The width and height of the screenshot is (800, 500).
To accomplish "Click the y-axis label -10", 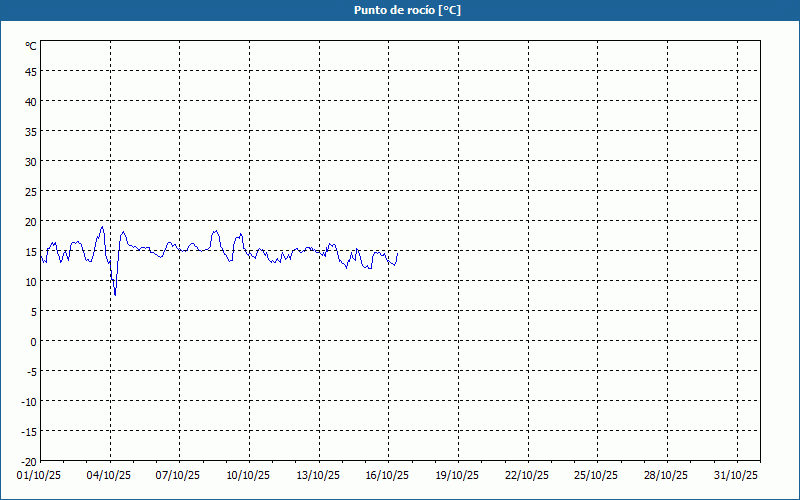I will click(29, 402).
